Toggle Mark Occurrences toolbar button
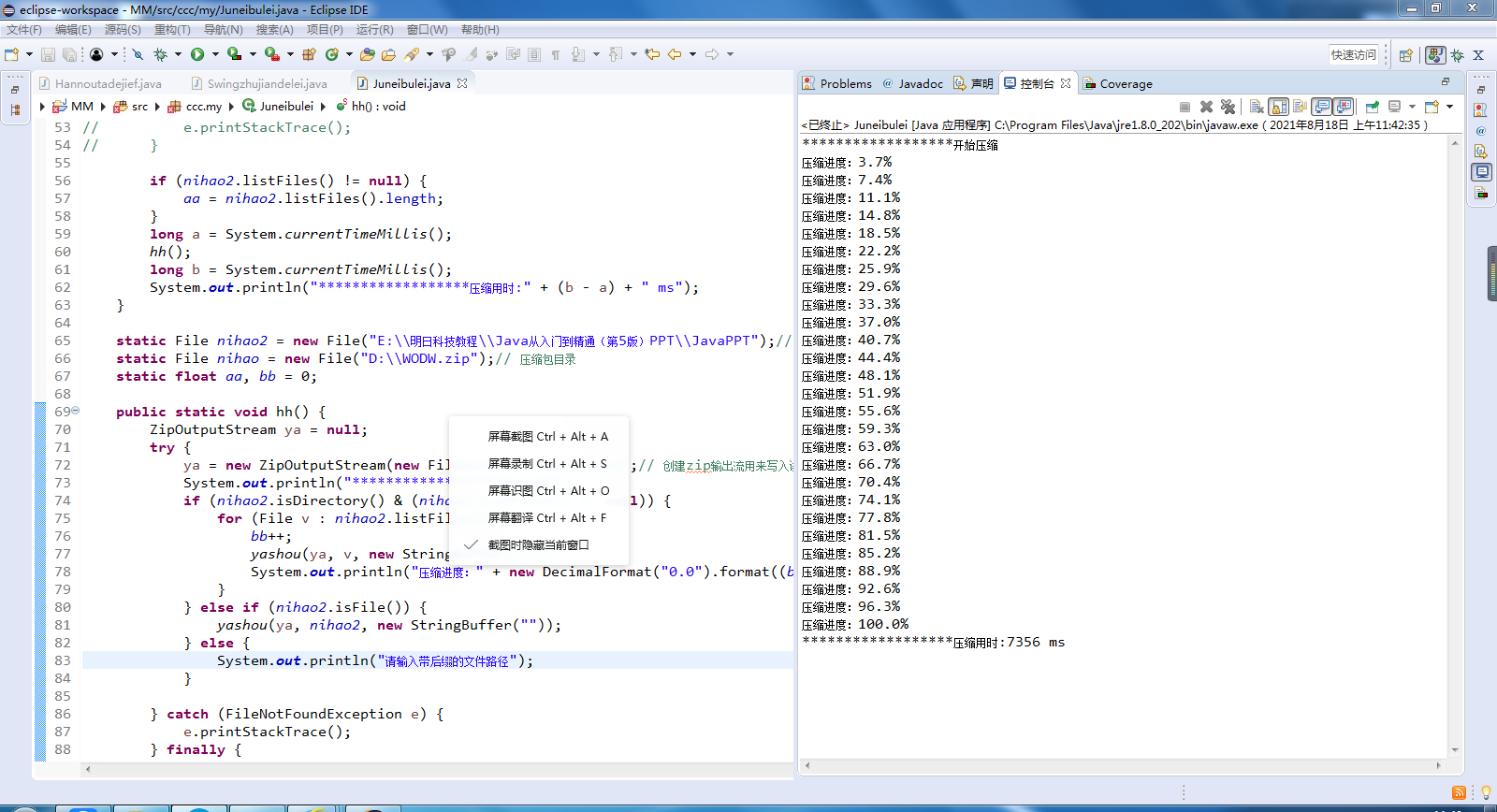This screenshot has width=1497, height=812. point(472,54)
